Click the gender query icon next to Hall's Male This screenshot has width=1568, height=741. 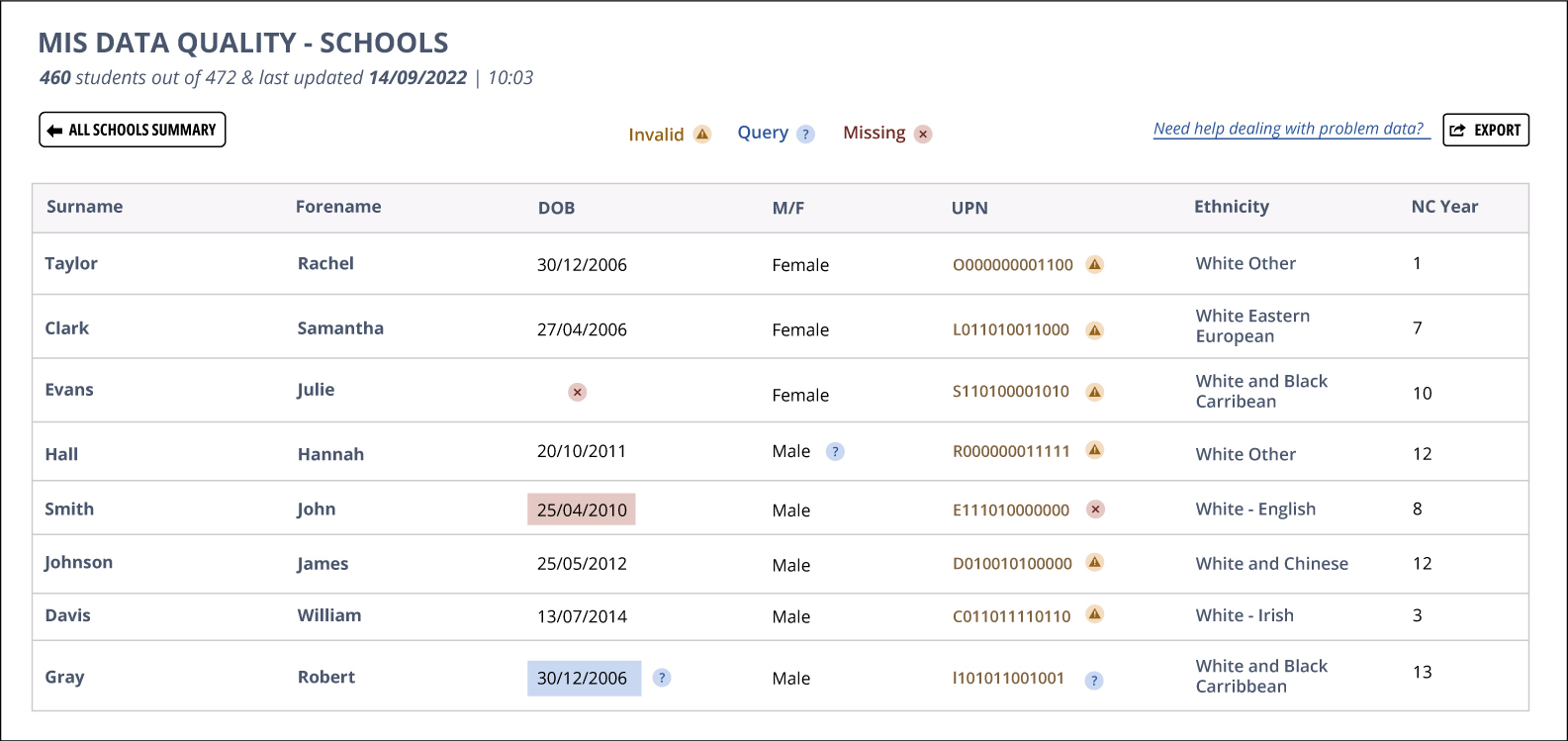pyautogui.click(x=835, y=452)
